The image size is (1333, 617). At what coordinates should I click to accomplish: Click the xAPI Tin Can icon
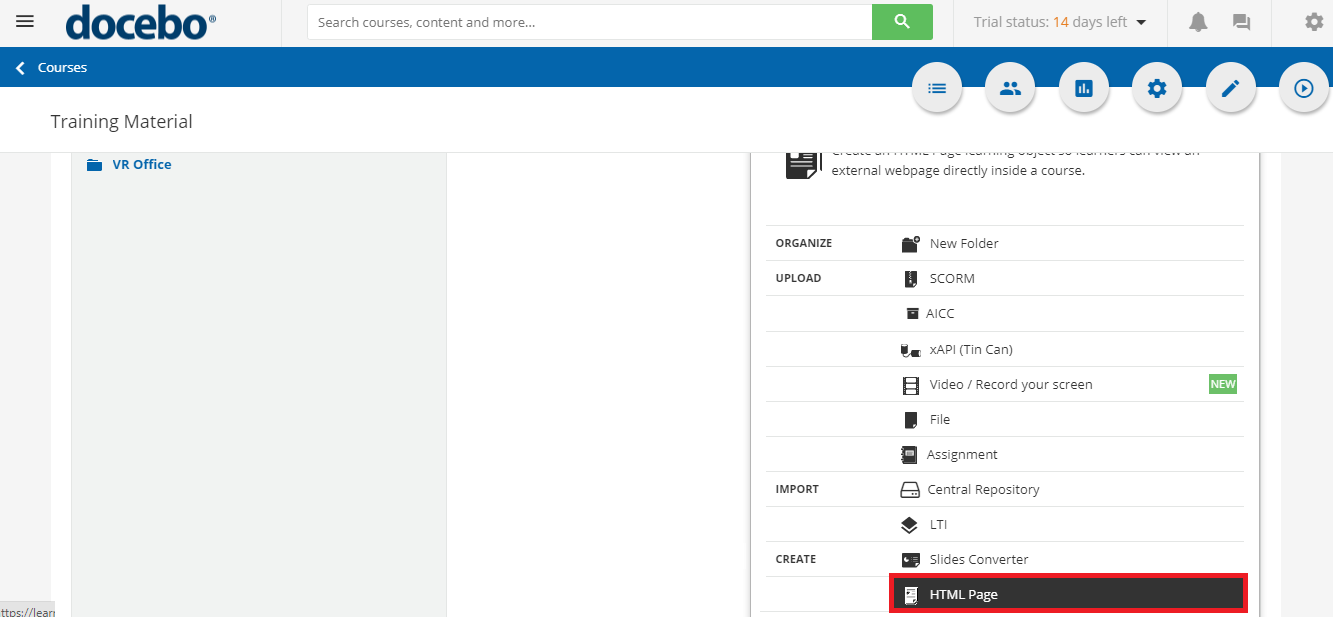click(x=910, y=350)
